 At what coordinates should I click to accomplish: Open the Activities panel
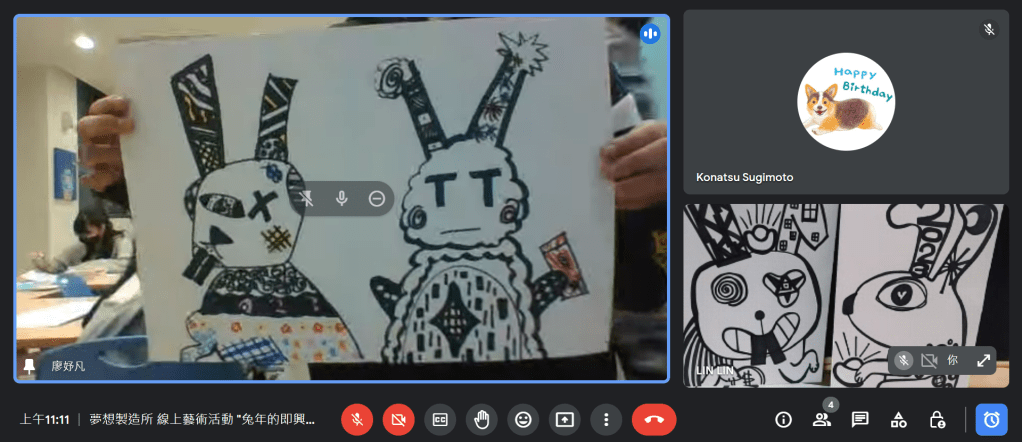pyautogui.click(x=898, y=419)
